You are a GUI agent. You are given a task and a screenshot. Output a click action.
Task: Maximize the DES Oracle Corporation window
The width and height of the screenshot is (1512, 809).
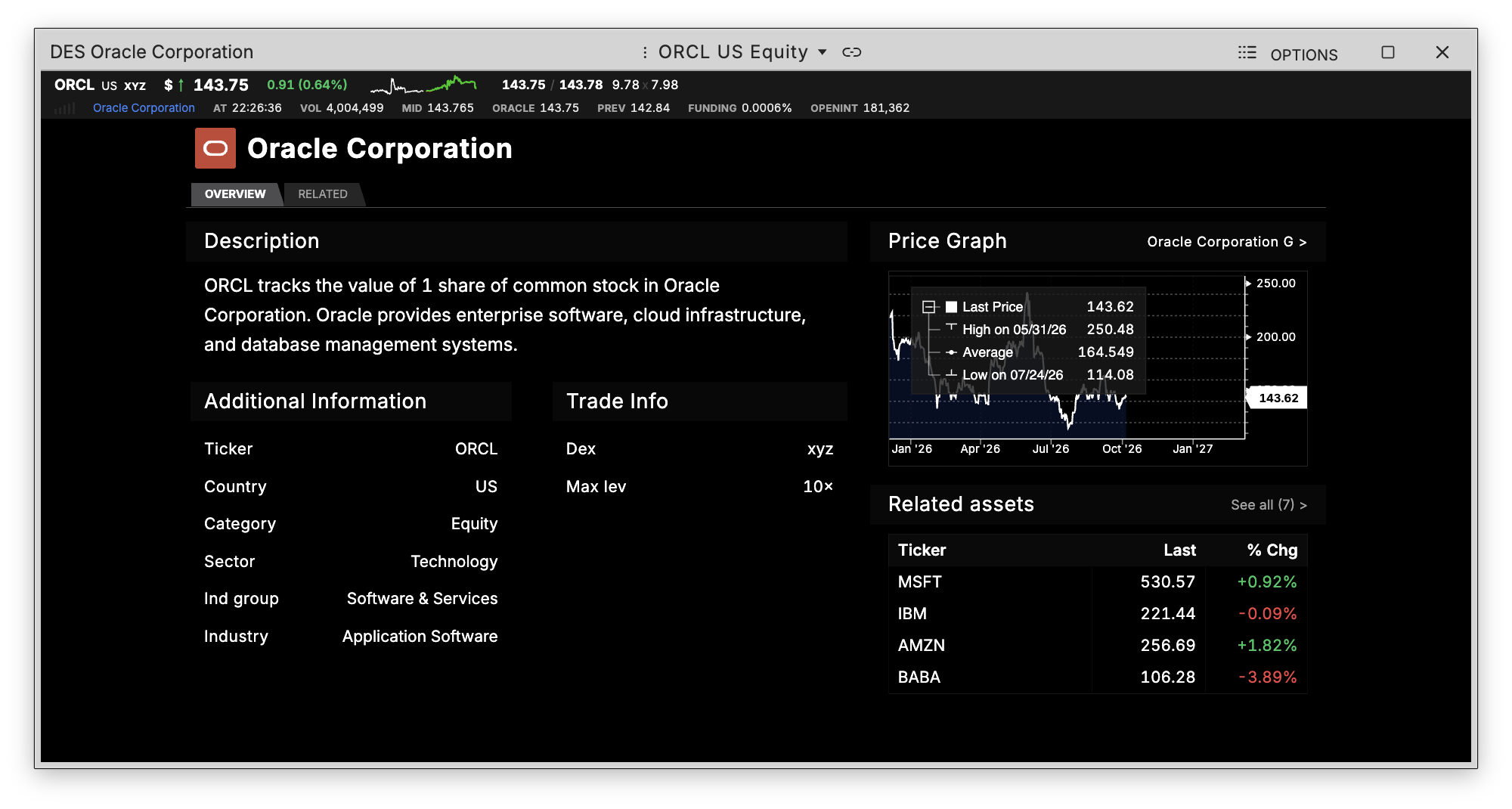[x=1388, y=52]
